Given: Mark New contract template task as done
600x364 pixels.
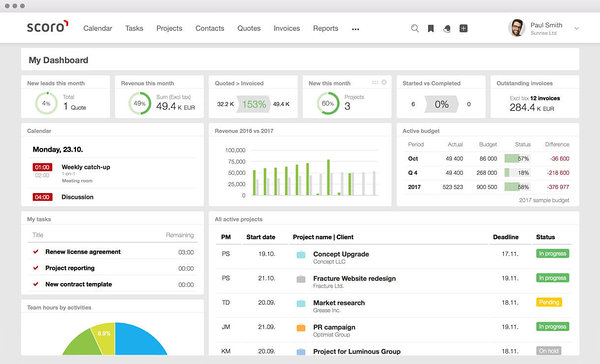Looking at the screenshot, I should (36, 284).
